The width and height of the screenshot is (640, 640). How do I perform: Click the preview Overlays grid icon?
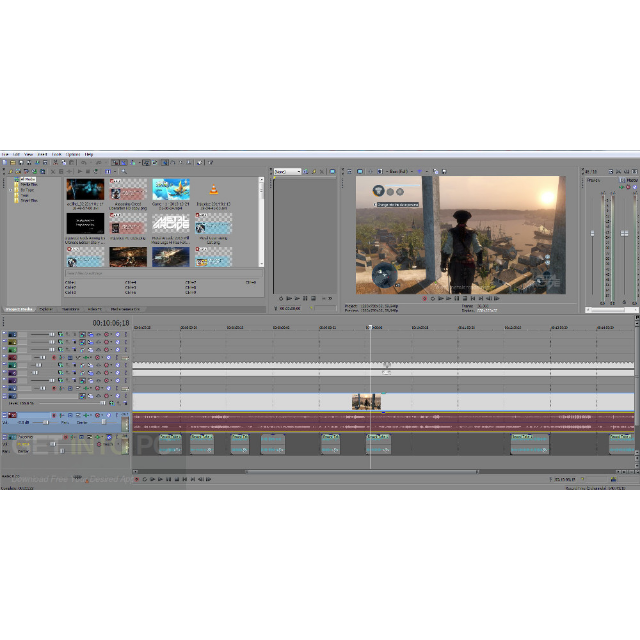(x=419, y=172)
